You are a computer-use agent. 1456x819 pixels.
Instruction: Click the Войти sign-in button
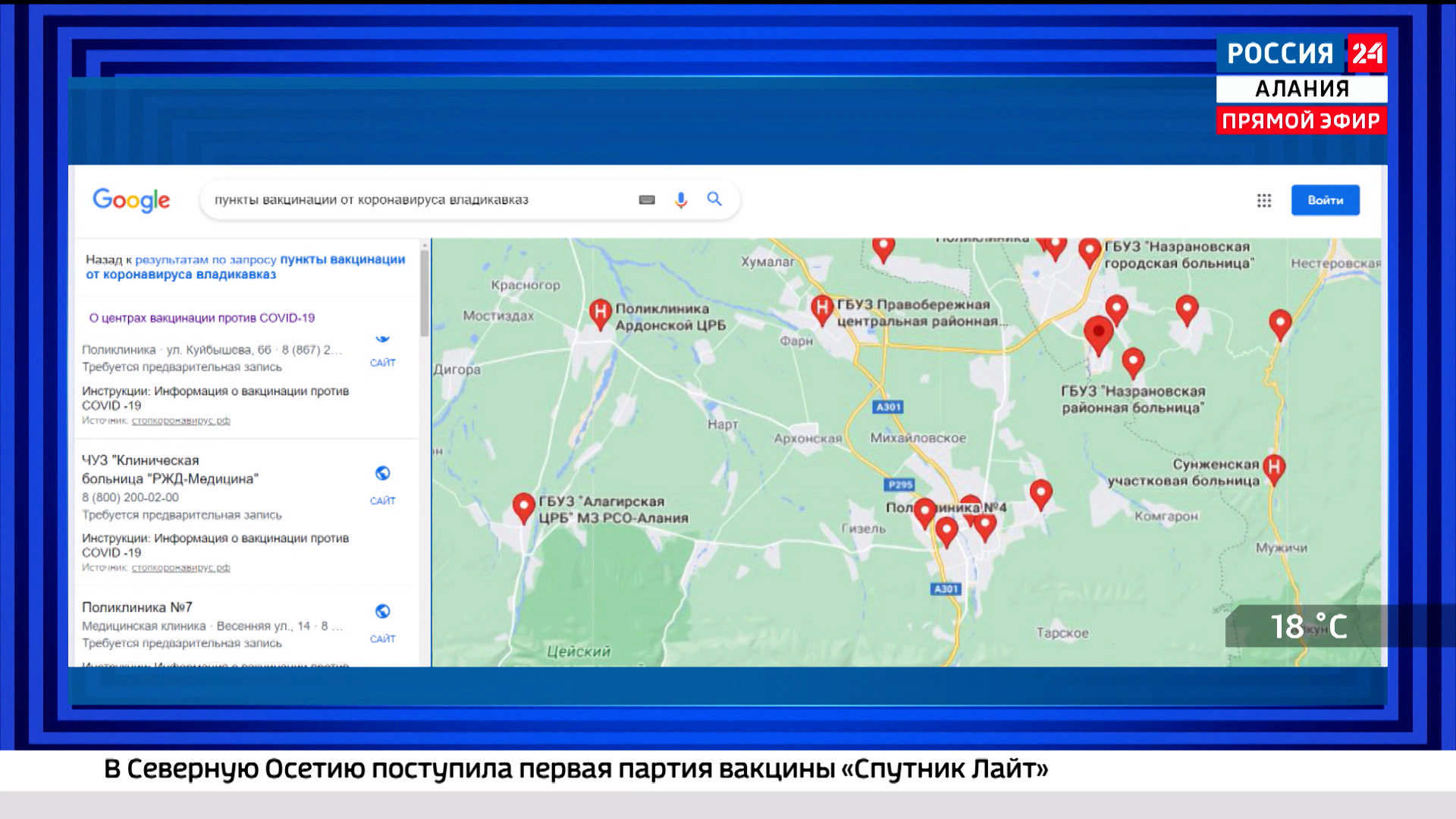coord(1326,200)
